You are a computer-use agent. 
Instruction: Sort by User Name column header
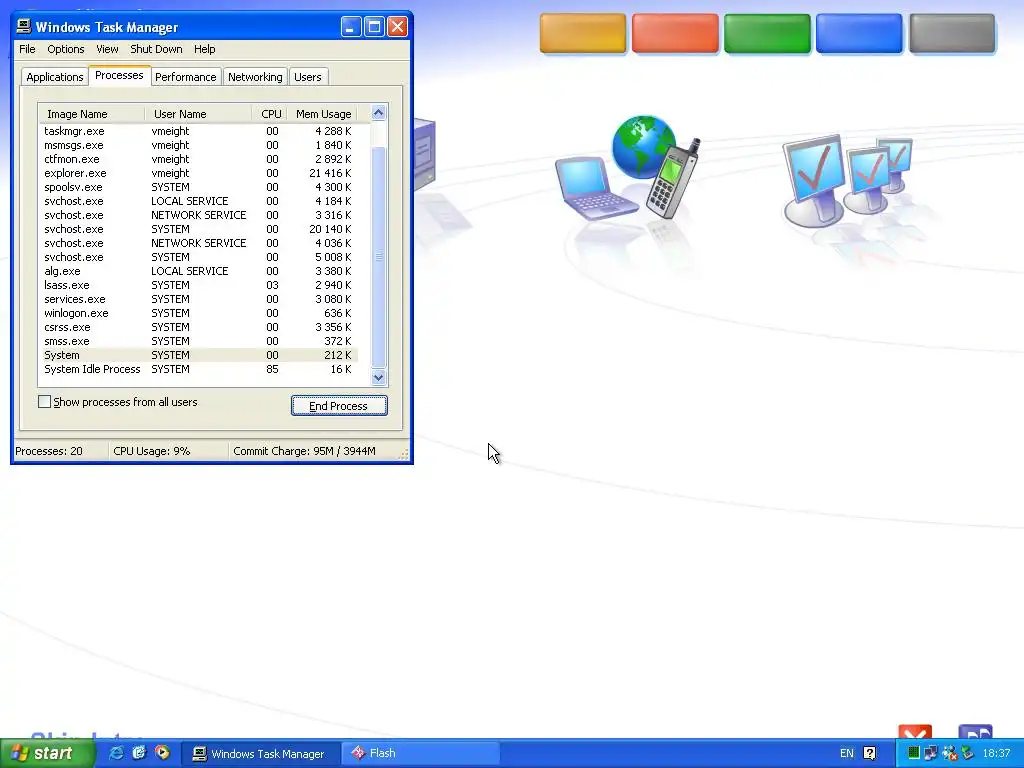(x=198, y=114)
